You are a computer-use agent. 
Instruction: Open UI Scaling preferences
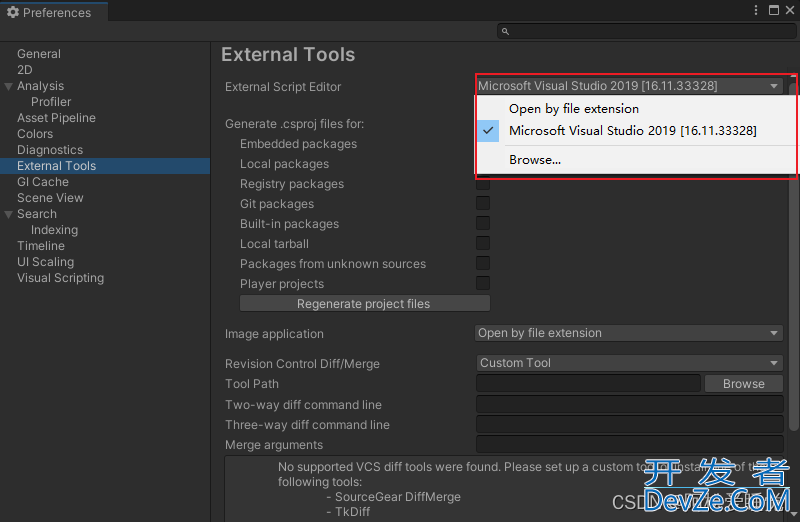(45, 262)
